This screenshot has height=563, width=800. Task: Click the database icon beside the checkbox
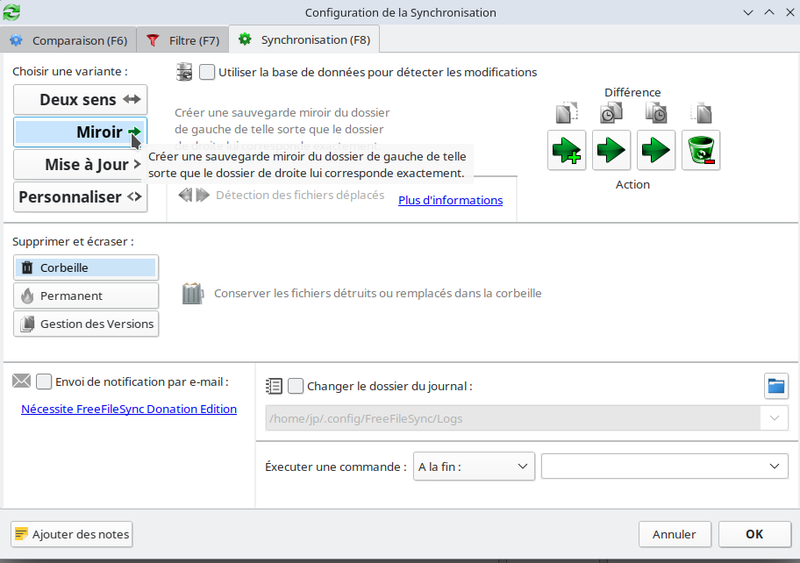(x=184, y=72)
